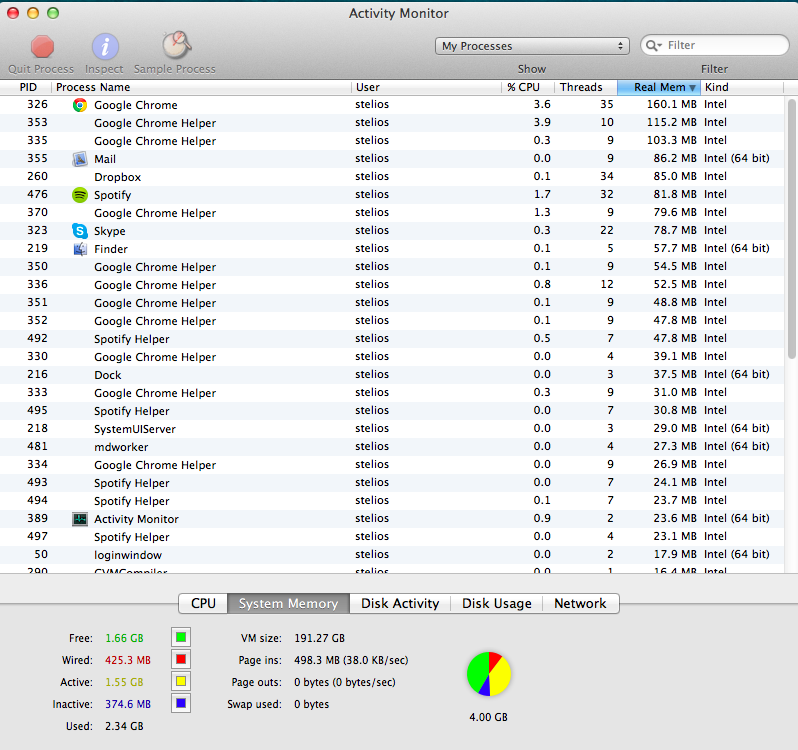Click the Swap used 0 bytes value
Image resolution: width=798 pixels, height=750 pixels.
pos(311,704)
